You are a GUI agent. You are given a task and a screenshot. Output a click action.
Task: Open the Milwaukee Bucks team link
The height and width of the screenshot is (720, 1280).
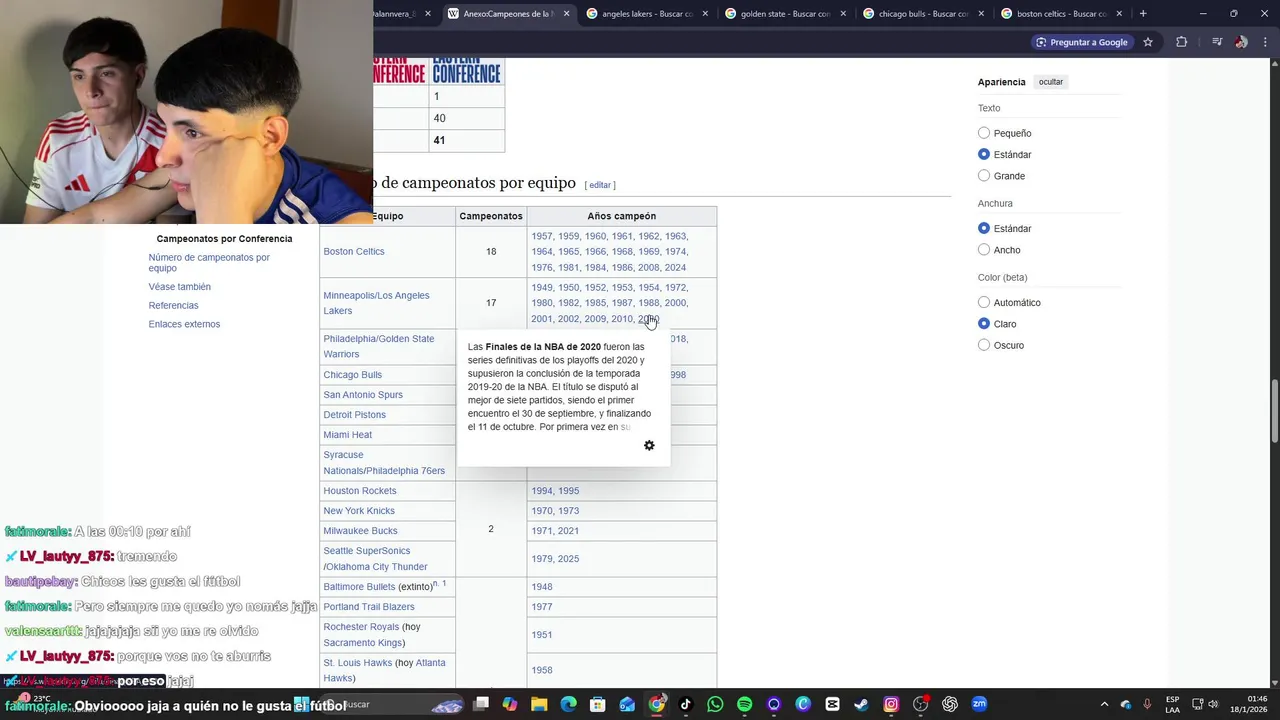coord(360,531)
